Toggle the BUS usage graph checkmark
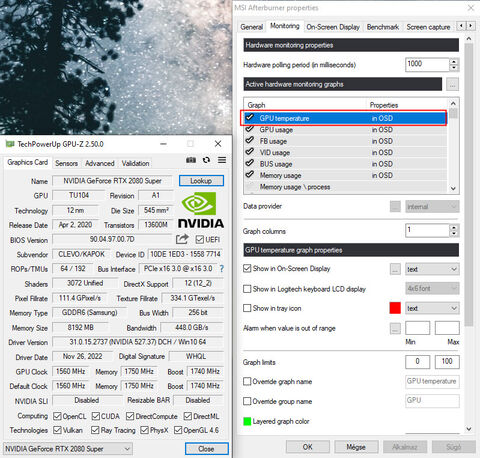Viewport: 480px width, 458px height. click(x=249, y=163)
